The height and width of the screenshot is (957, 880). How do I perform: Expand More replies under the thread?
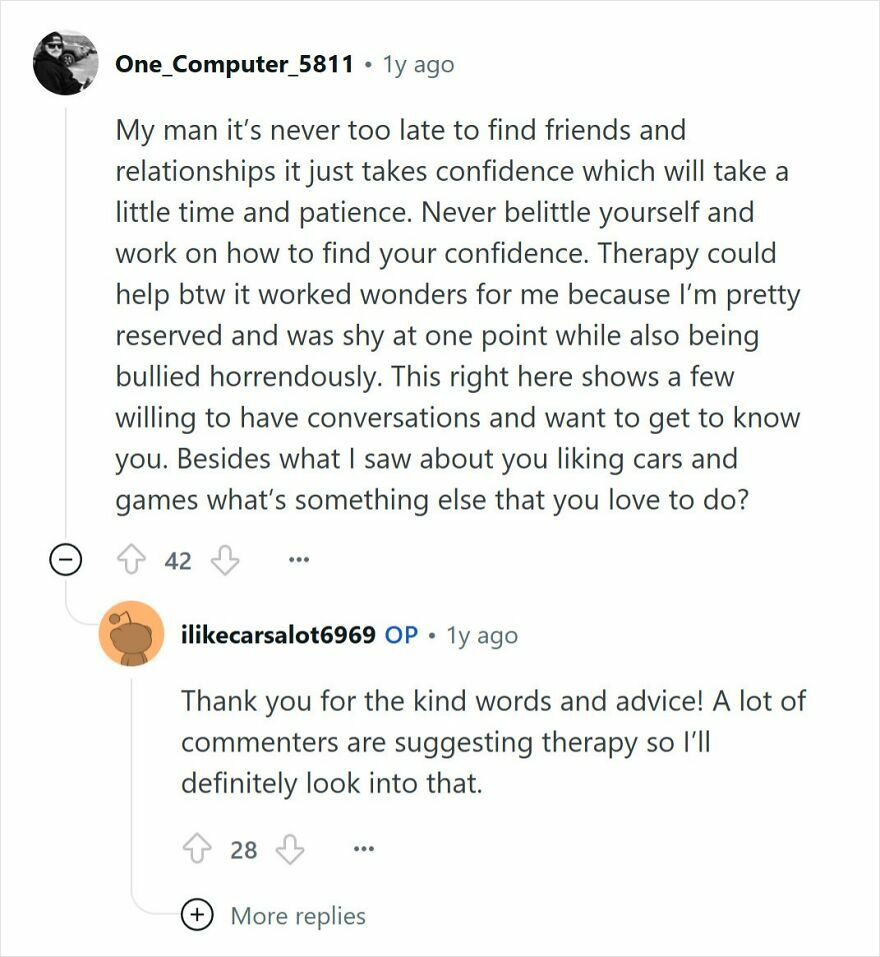[298, 915]
